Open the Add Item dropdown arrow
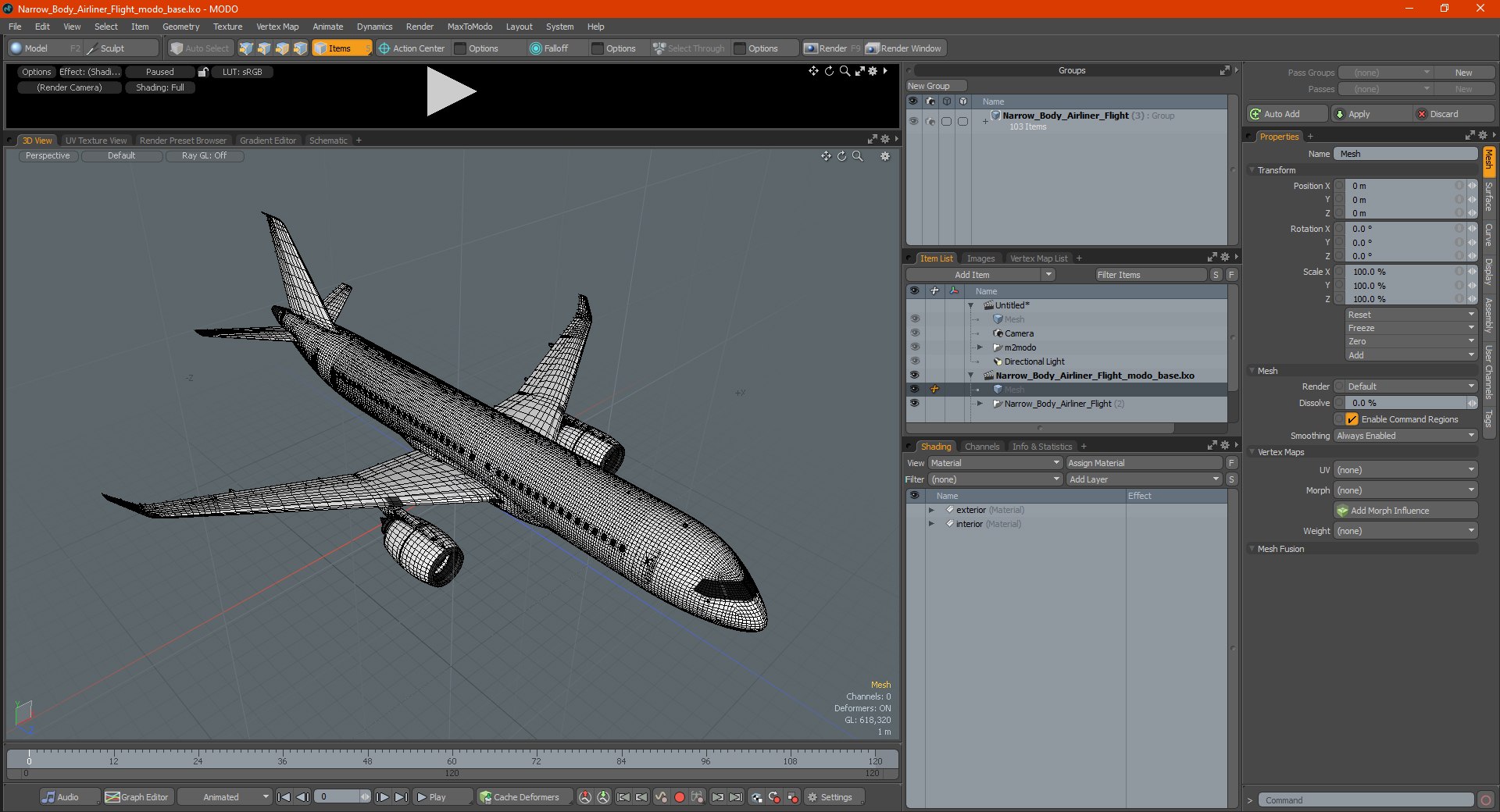This screenshot has height=812, width=1500. [x=1048, y=275]
